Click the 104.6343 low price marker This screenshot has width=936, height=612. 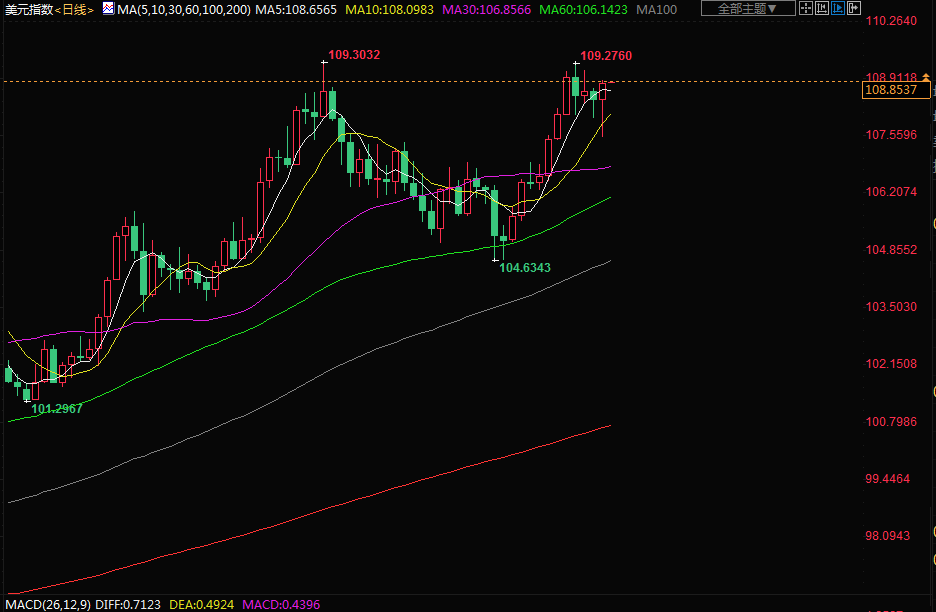tap(525, 268)
